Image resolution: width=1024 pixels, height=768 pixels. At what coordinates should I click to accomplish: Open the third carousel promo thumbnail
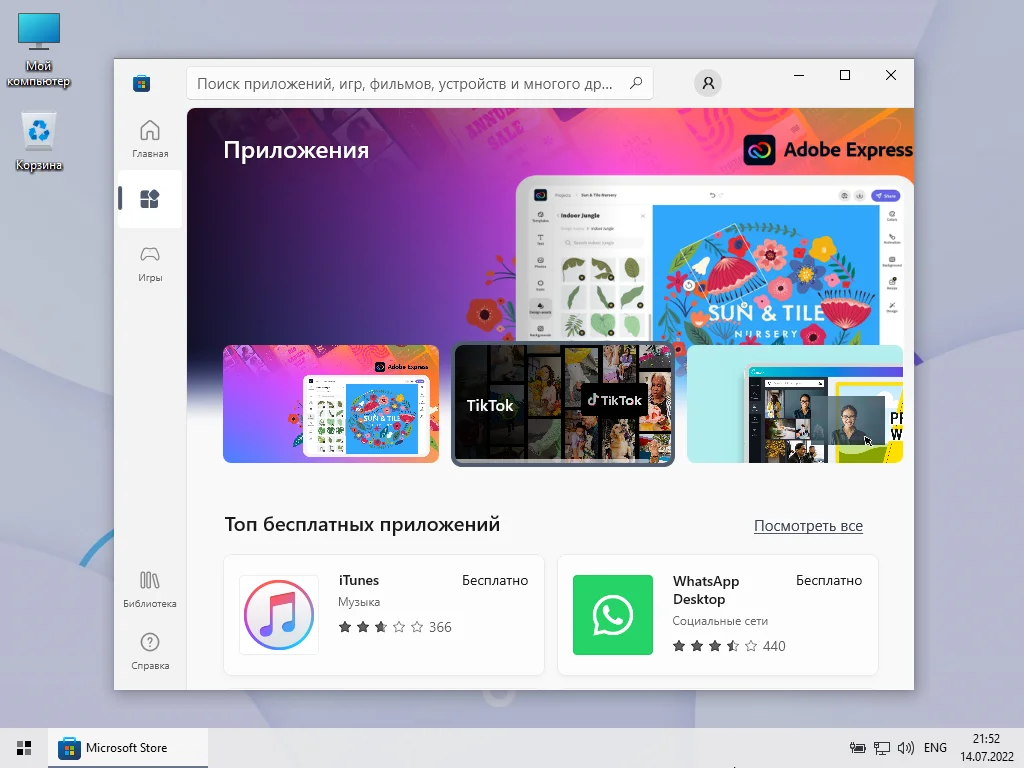coord(795,404)
